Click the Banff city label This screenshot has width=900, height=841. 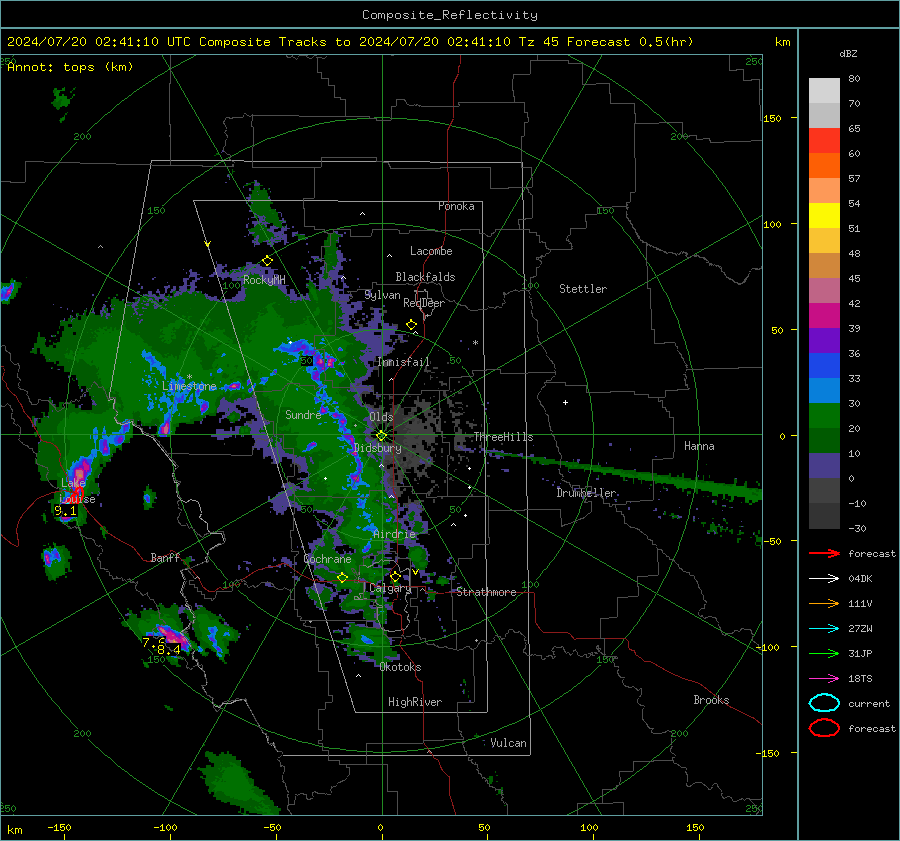point(165,558)
